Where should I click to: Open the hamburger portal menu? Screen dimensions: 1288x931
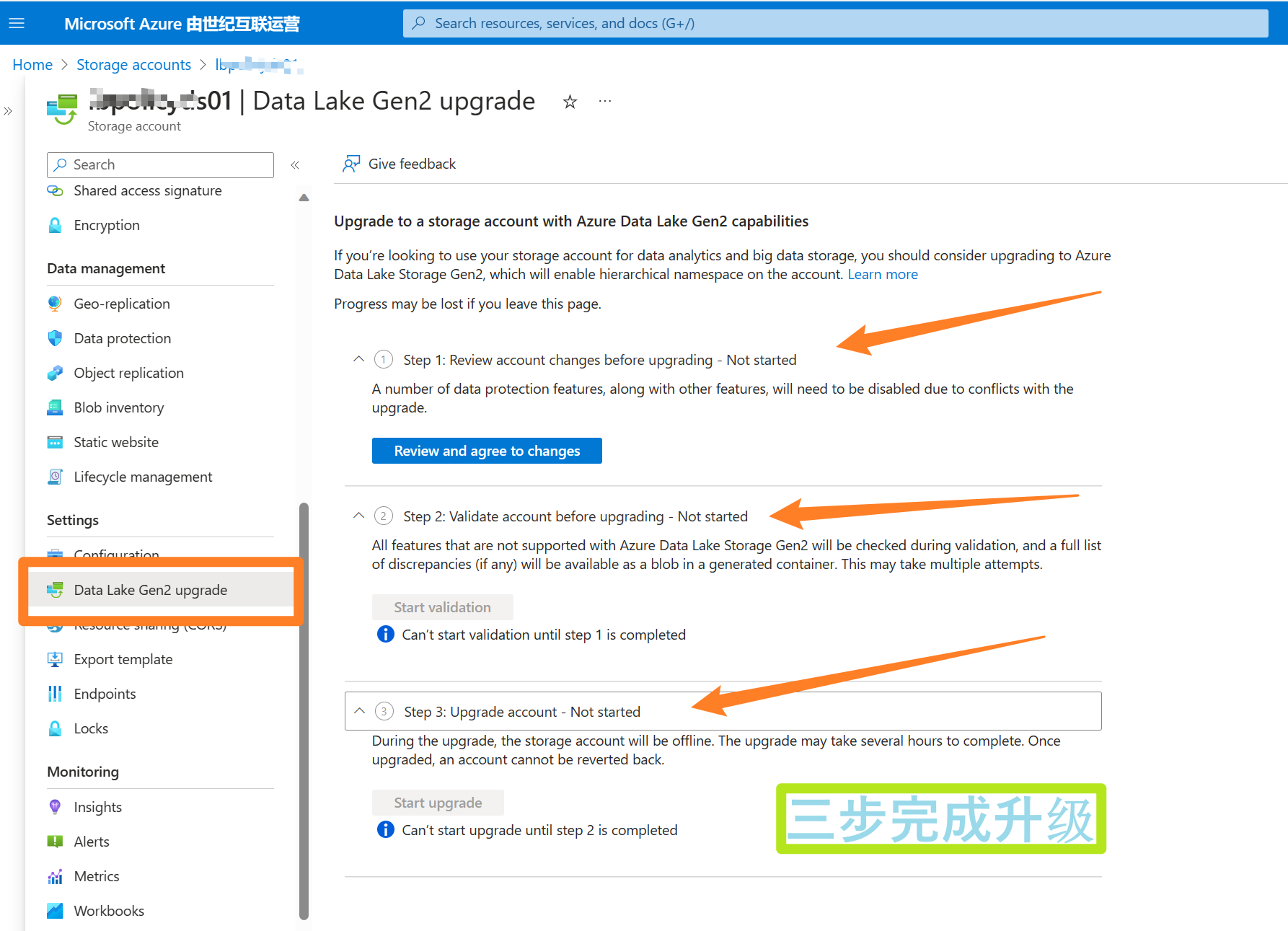[17, 23]
